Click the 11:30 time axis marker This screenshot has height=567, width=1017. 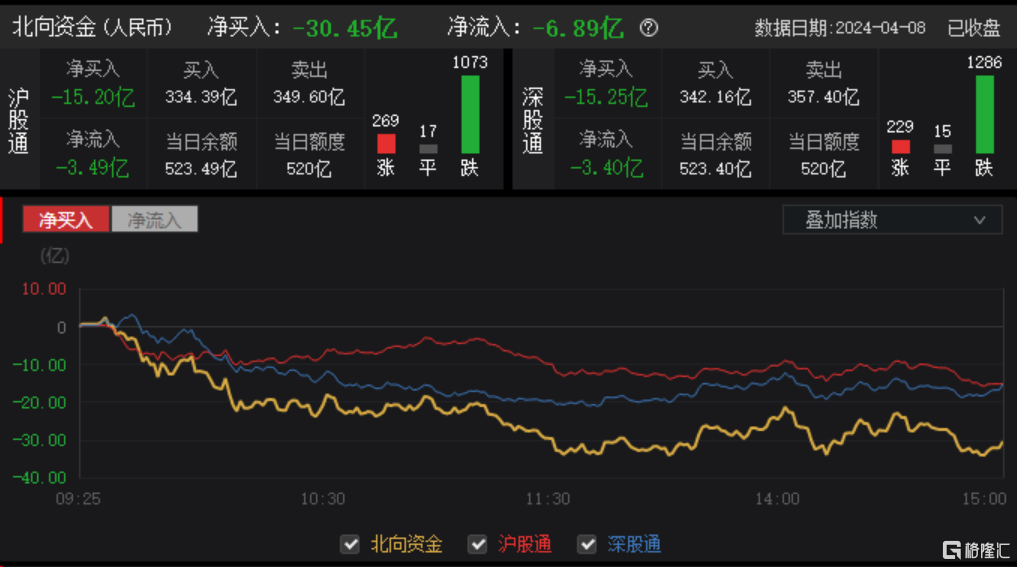click(x=547, y=499)
